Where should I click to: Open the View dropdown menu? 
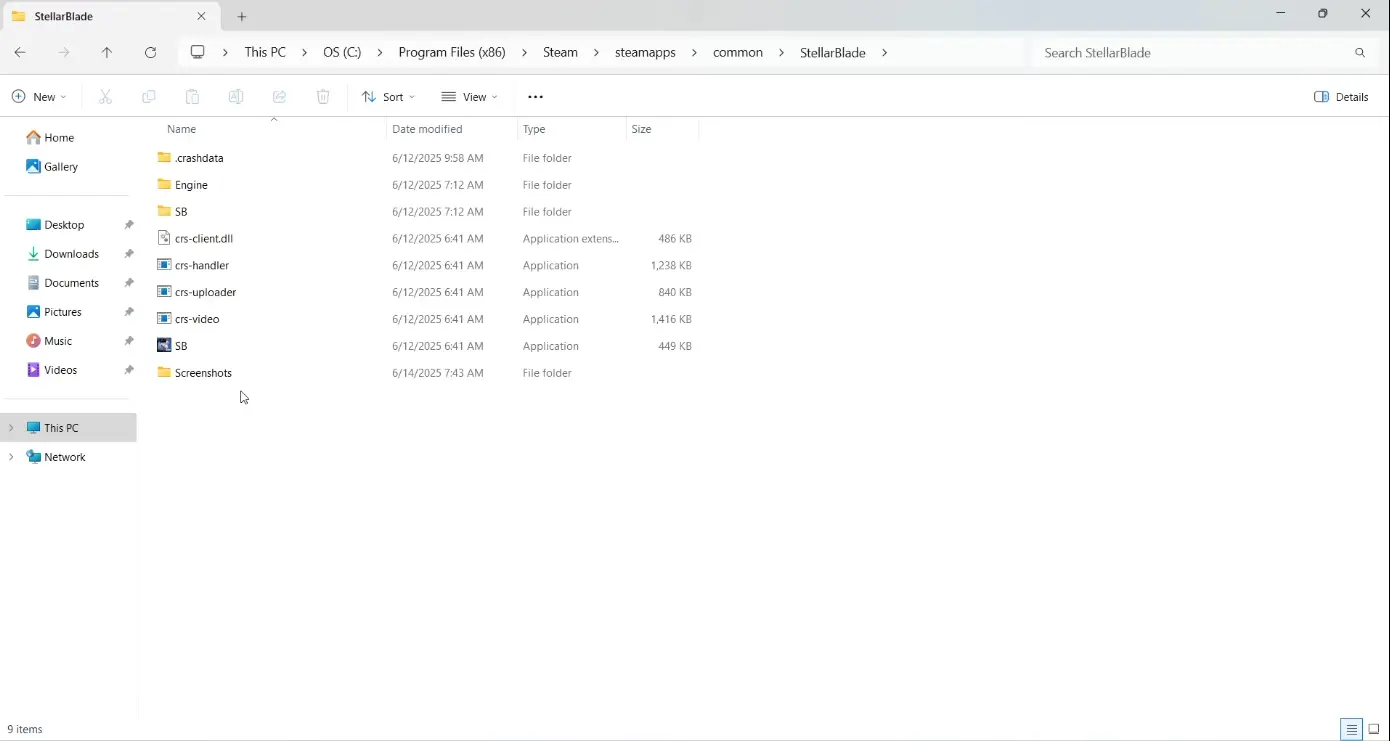(470, 97)
